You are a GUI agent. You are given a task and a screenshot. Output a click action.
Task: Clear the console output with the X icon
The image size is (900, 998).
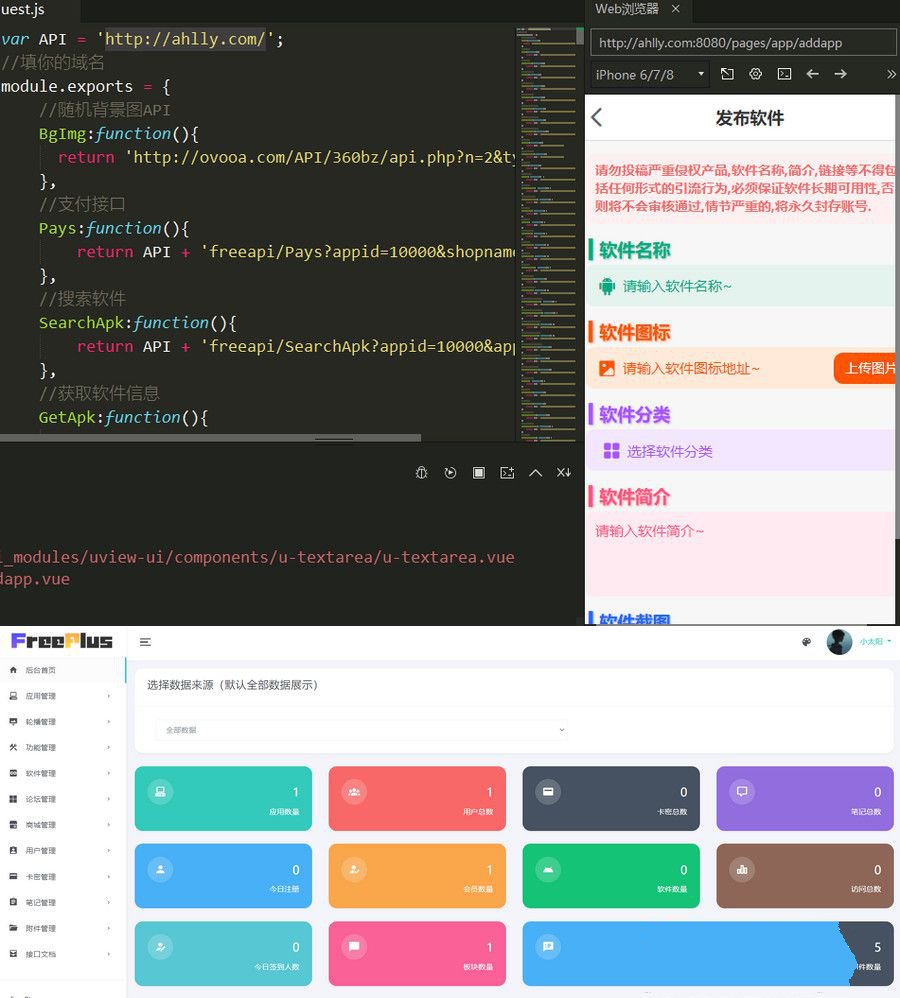563,472
